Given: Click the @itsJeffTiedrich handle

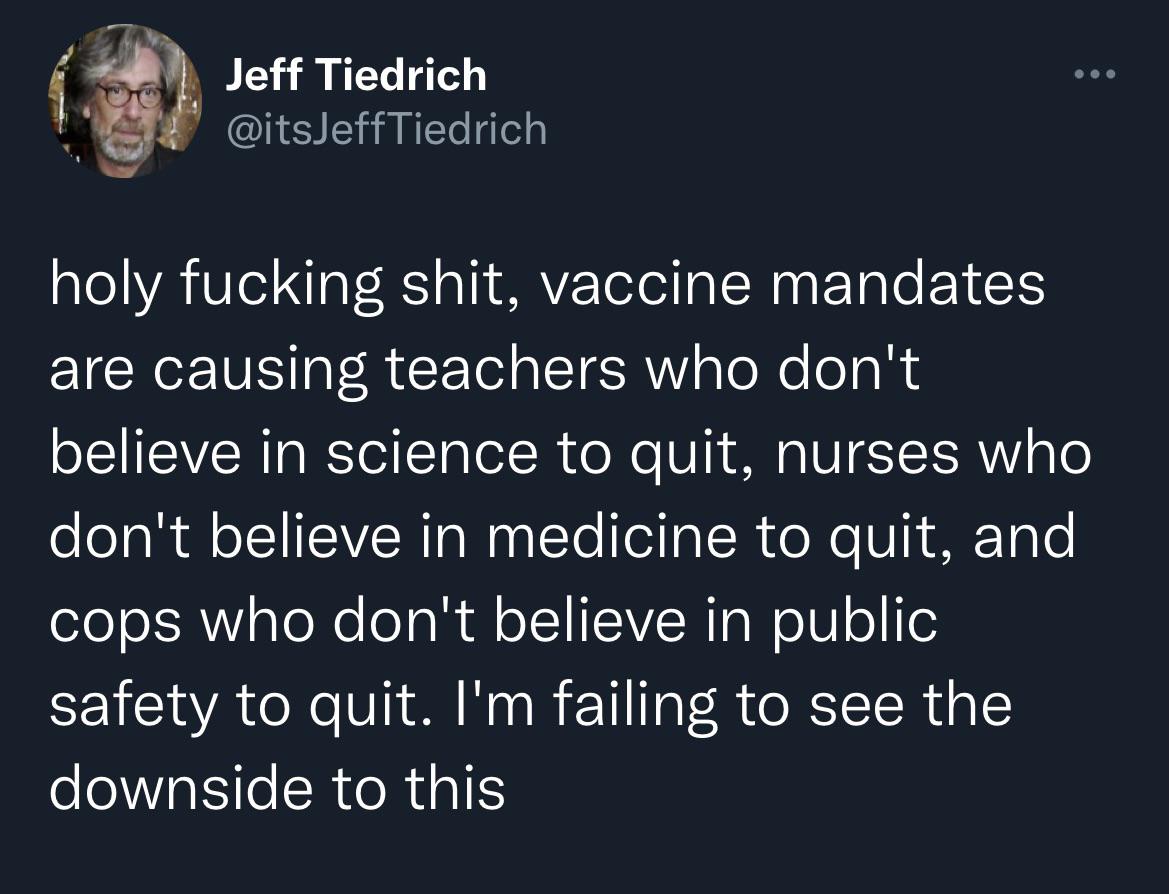Looking at the screenshot, I should click(387, 129).
